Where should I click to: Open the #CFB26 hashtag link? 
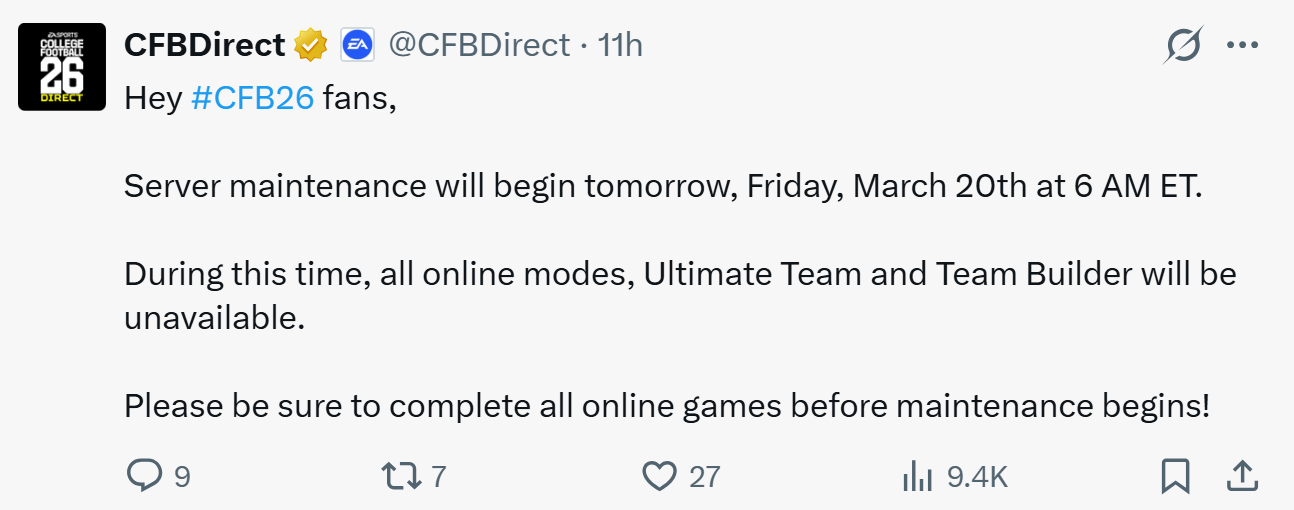point(252,98)
